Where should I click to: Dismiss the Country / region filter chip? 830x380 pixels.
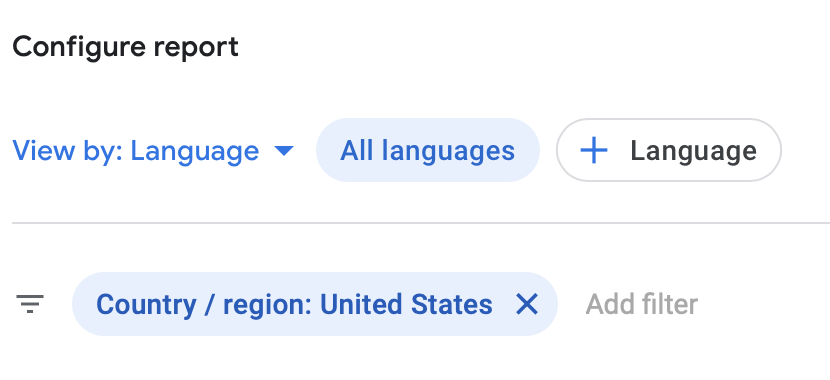click(527, 304)
